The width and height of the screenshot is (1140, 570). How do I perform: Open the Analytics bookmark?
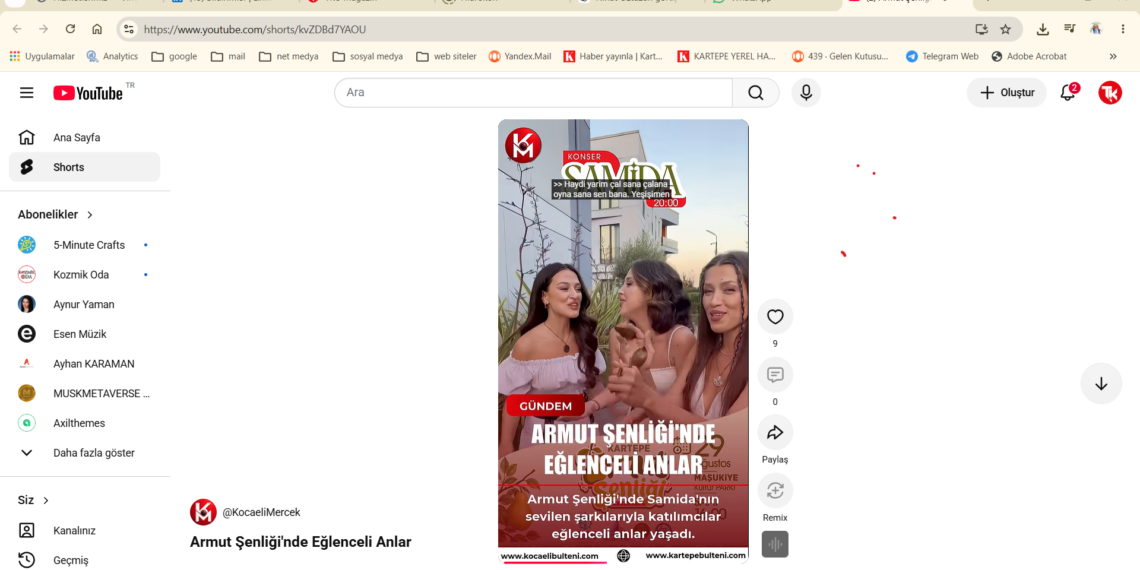point(112,56)
